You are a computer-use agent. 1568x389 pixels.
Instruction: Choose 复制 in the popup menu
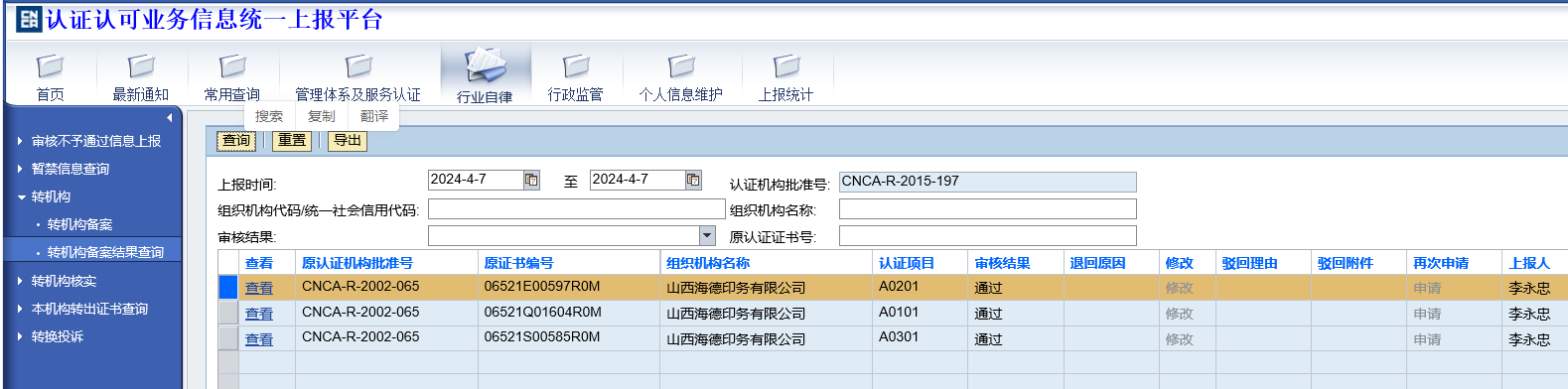322,116
